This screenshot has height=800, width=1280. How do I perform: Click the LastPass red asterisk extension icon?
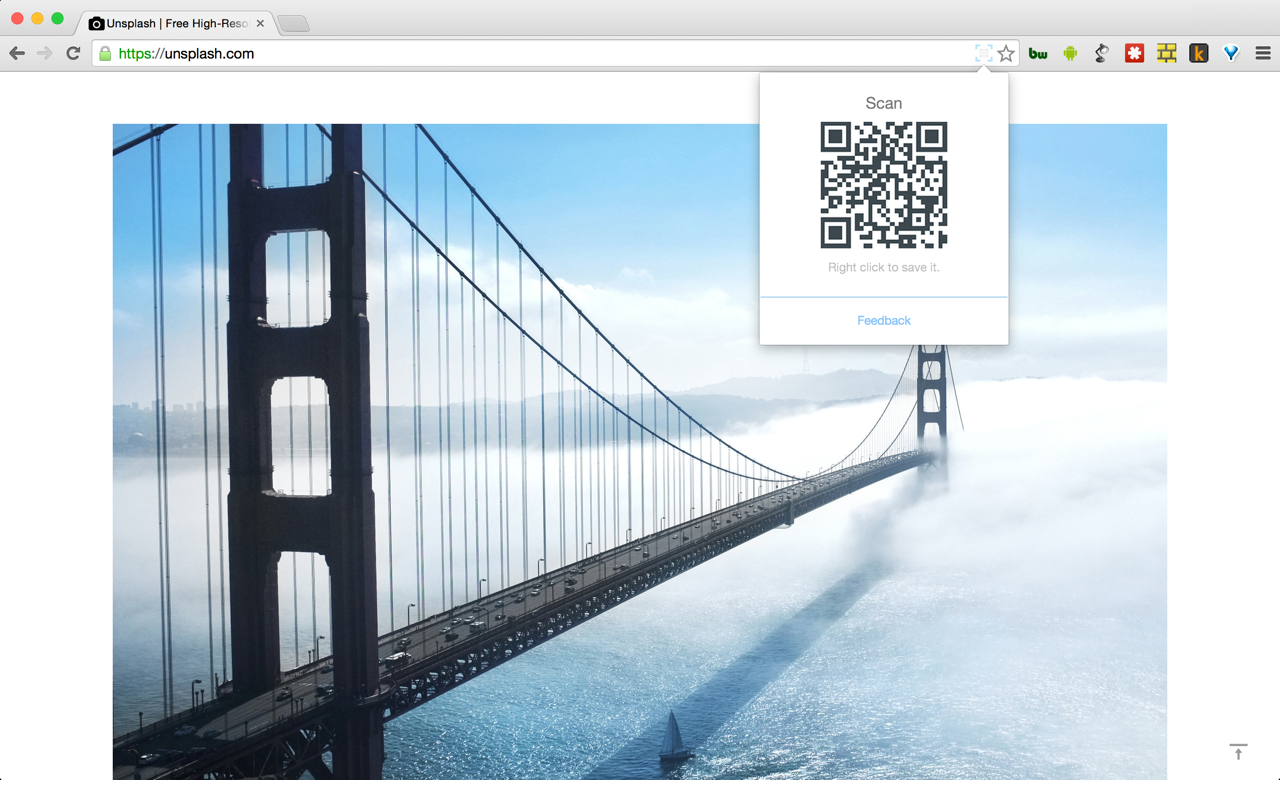click(x=1134, y=52)
